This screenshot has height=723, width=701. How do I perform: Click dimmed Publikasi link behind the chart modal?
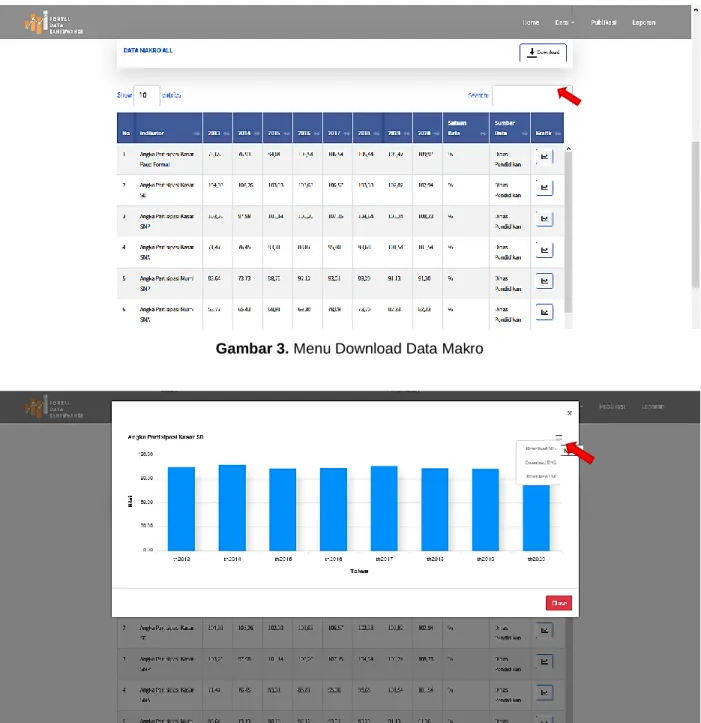tap(612, 407)
